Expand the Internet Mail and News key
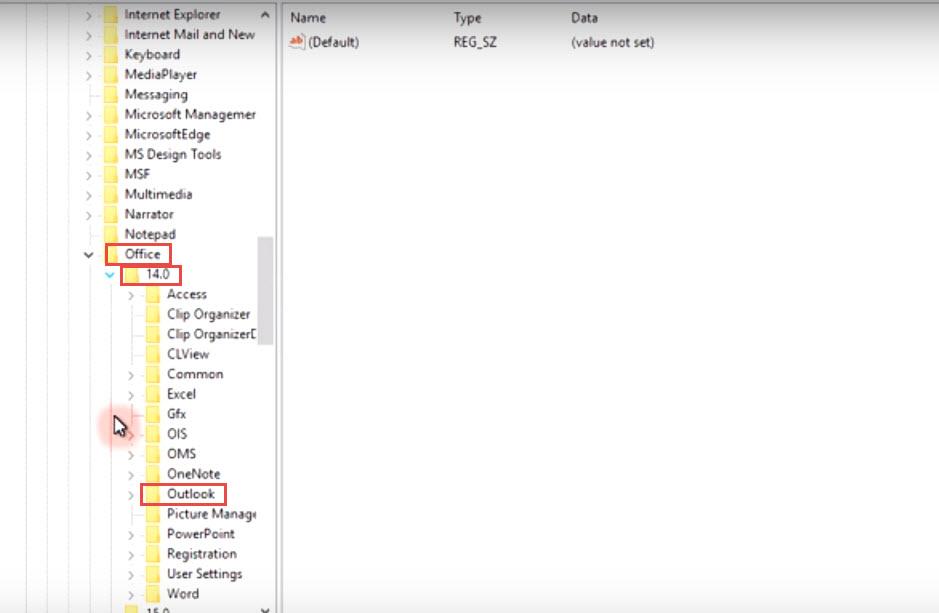The image size is (939, 613). [89, 35]
